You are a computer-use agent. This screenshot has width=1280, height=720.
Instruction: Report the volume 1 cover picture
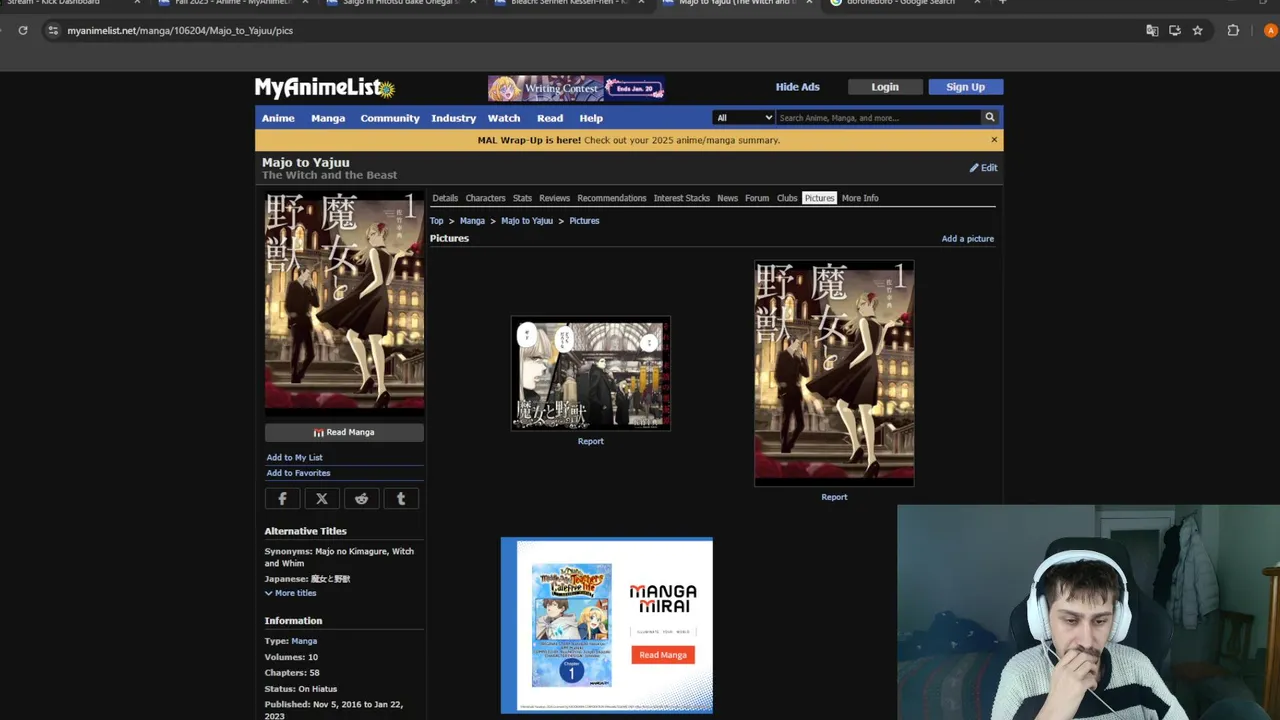coord(834,497)
